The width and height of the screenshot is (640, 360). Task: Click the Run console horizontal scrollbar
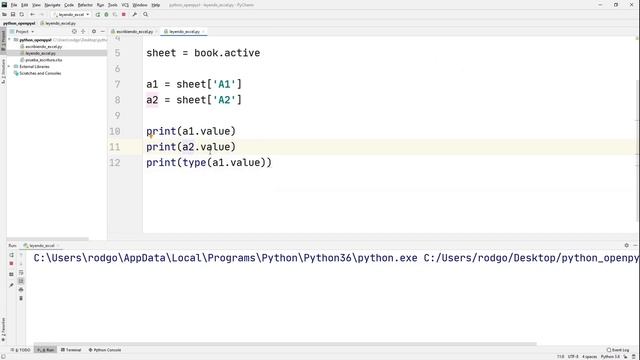[285, 344]
